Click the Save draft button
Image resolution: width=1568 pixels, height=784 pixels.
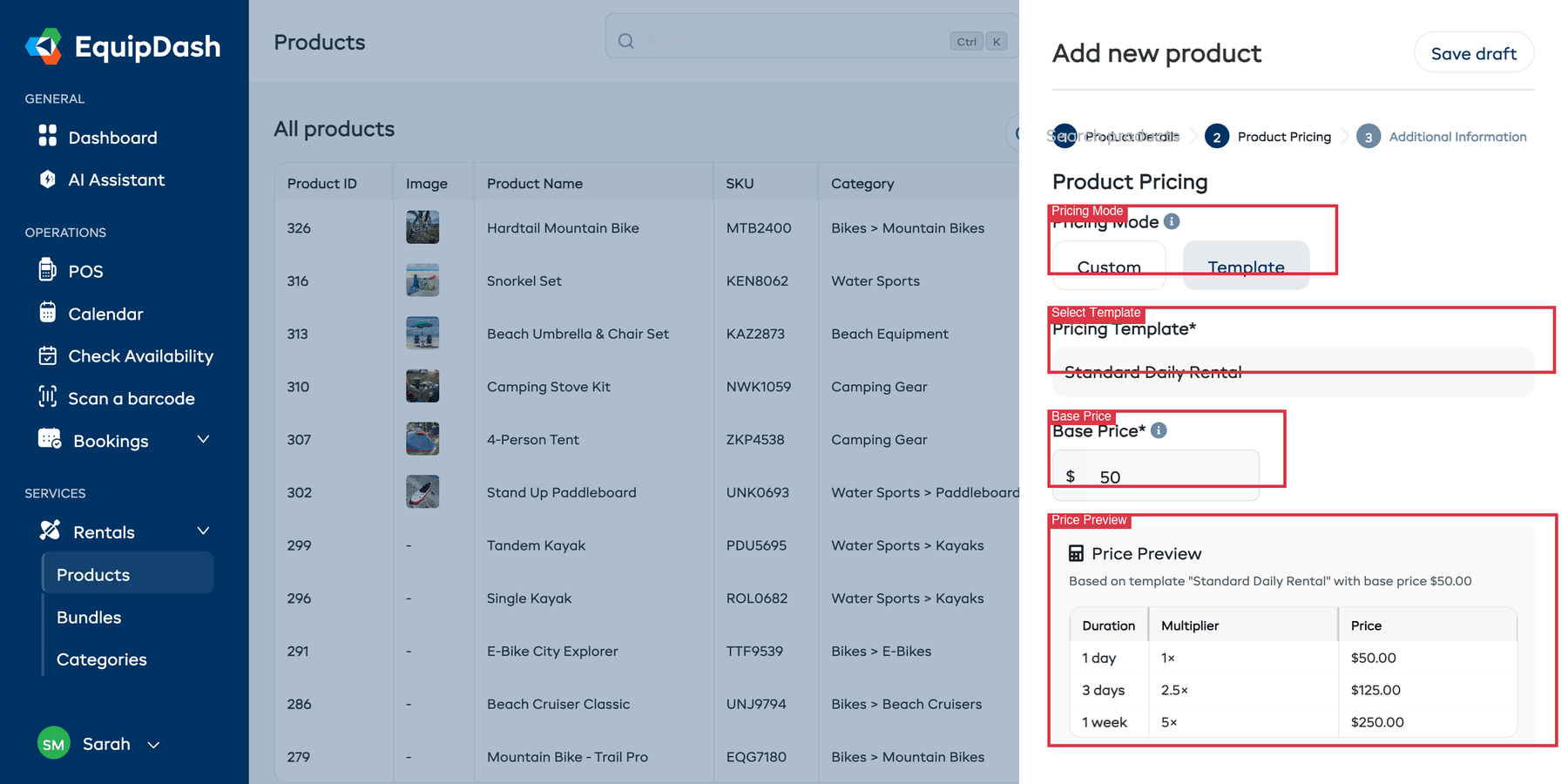click(x=1473, y=52)
